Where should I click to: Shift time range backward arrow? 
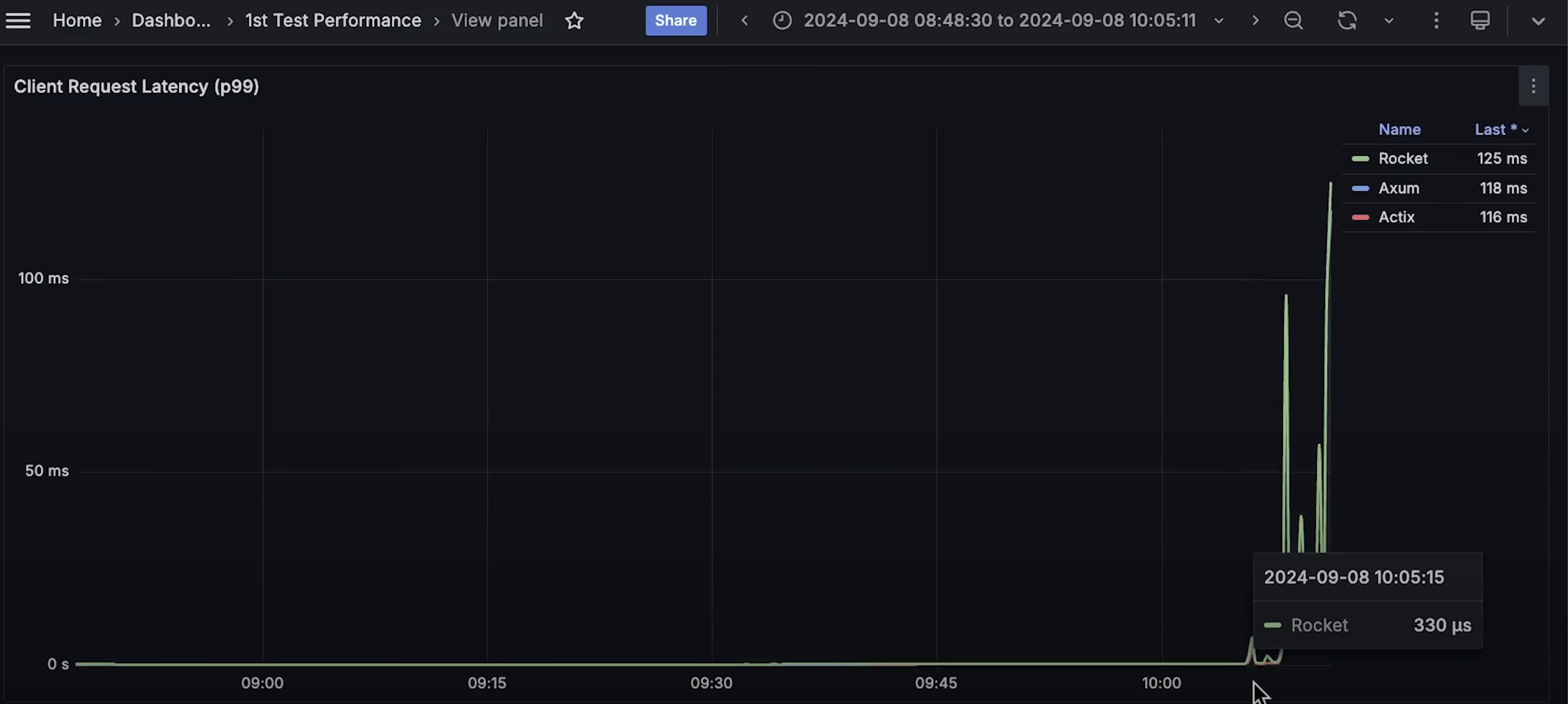pyautogui.click(x=744, y=21)
